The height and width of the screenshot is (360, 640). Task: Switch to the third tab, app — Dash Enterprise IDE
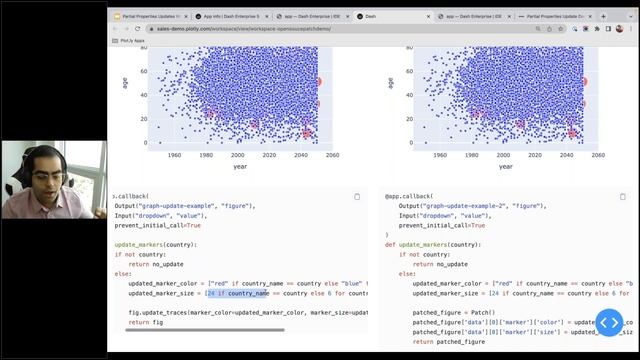[x=313, y=16]
